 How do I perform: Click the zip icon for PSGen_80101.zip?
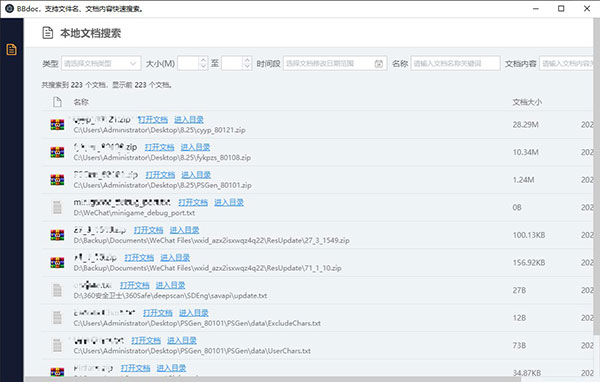point(57,180)
